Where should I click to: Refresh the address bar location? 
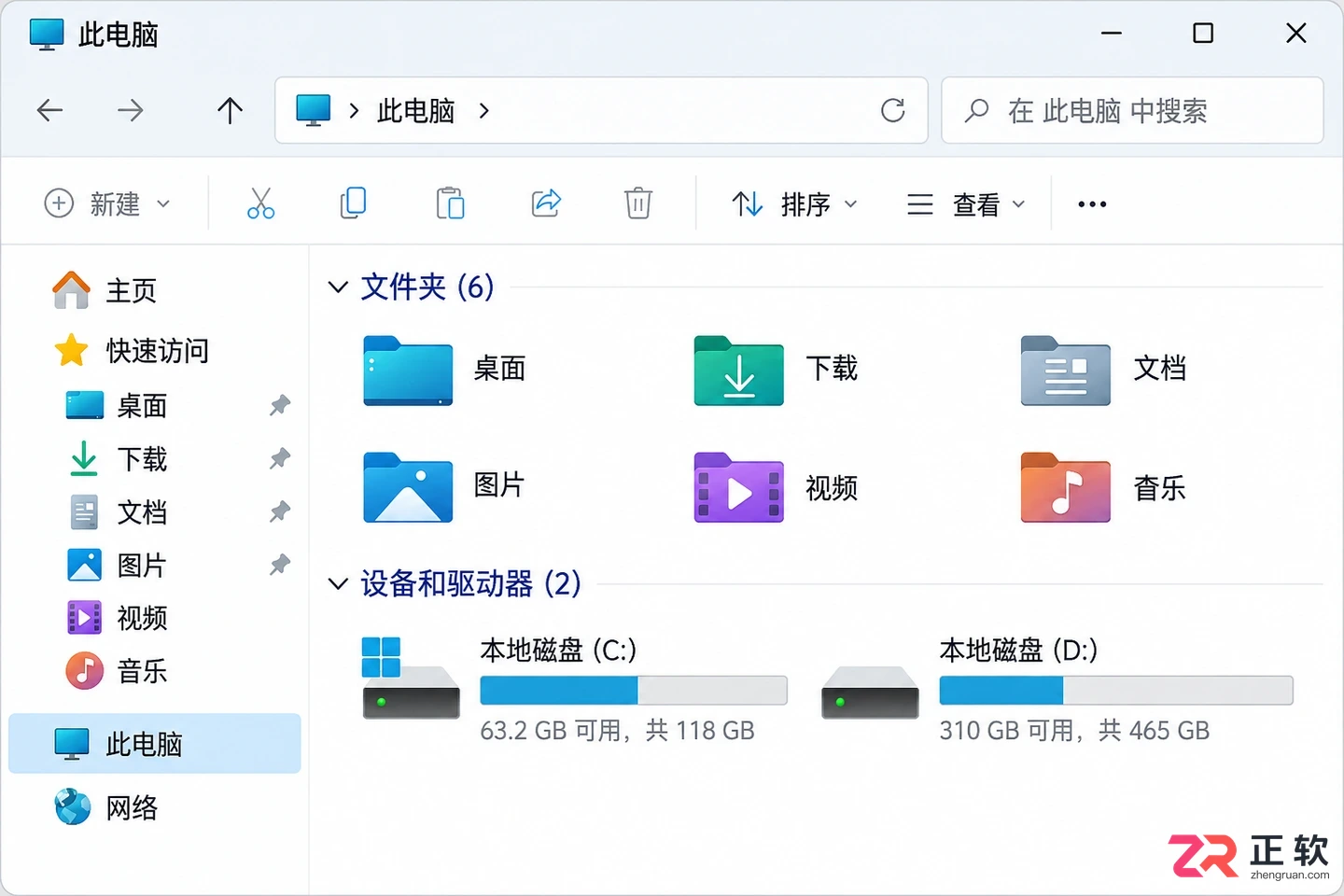click(x=893, y=110)
